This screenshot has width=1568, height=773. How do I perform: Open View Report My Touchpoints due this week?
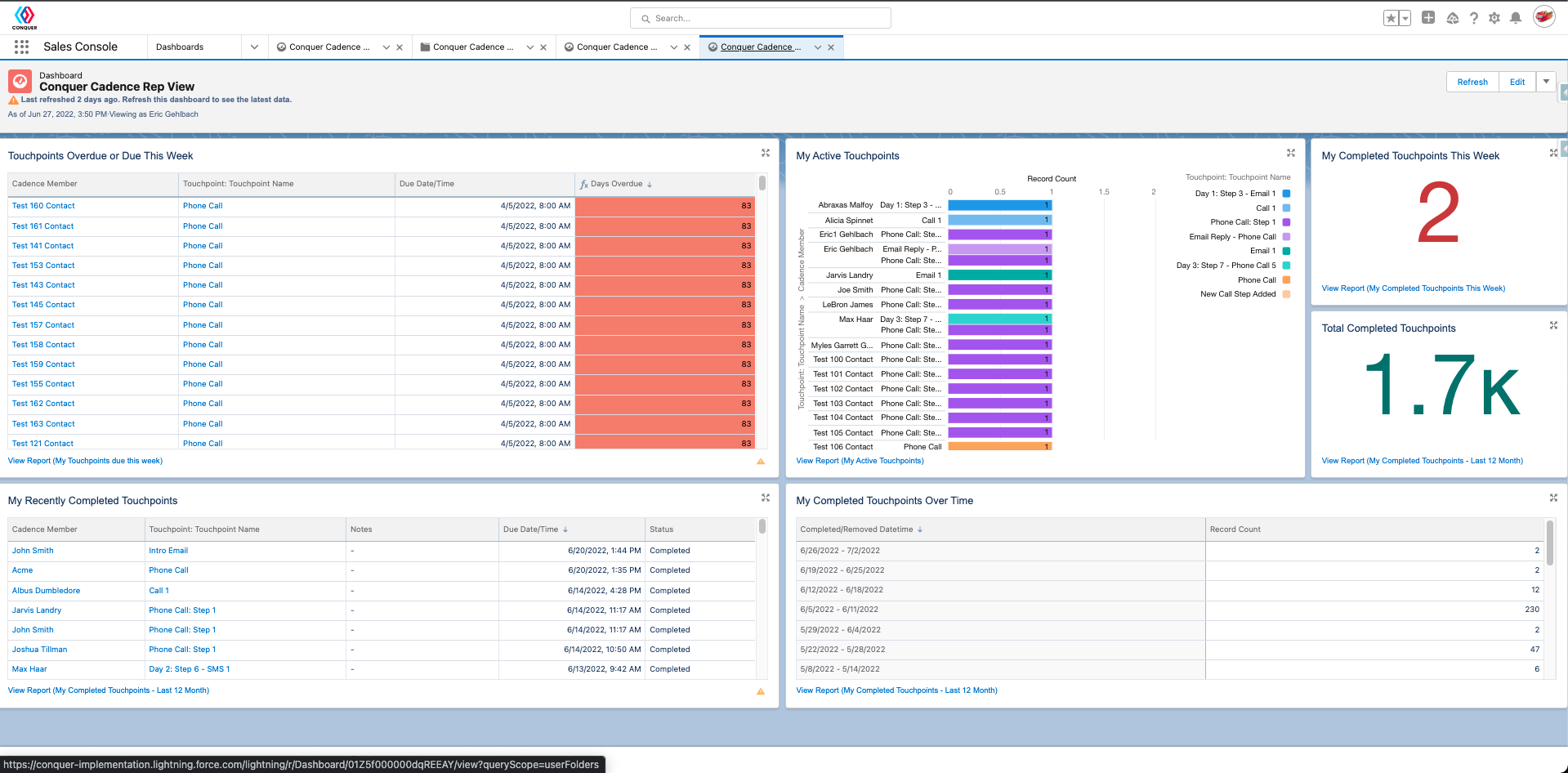tap(85, 461)
